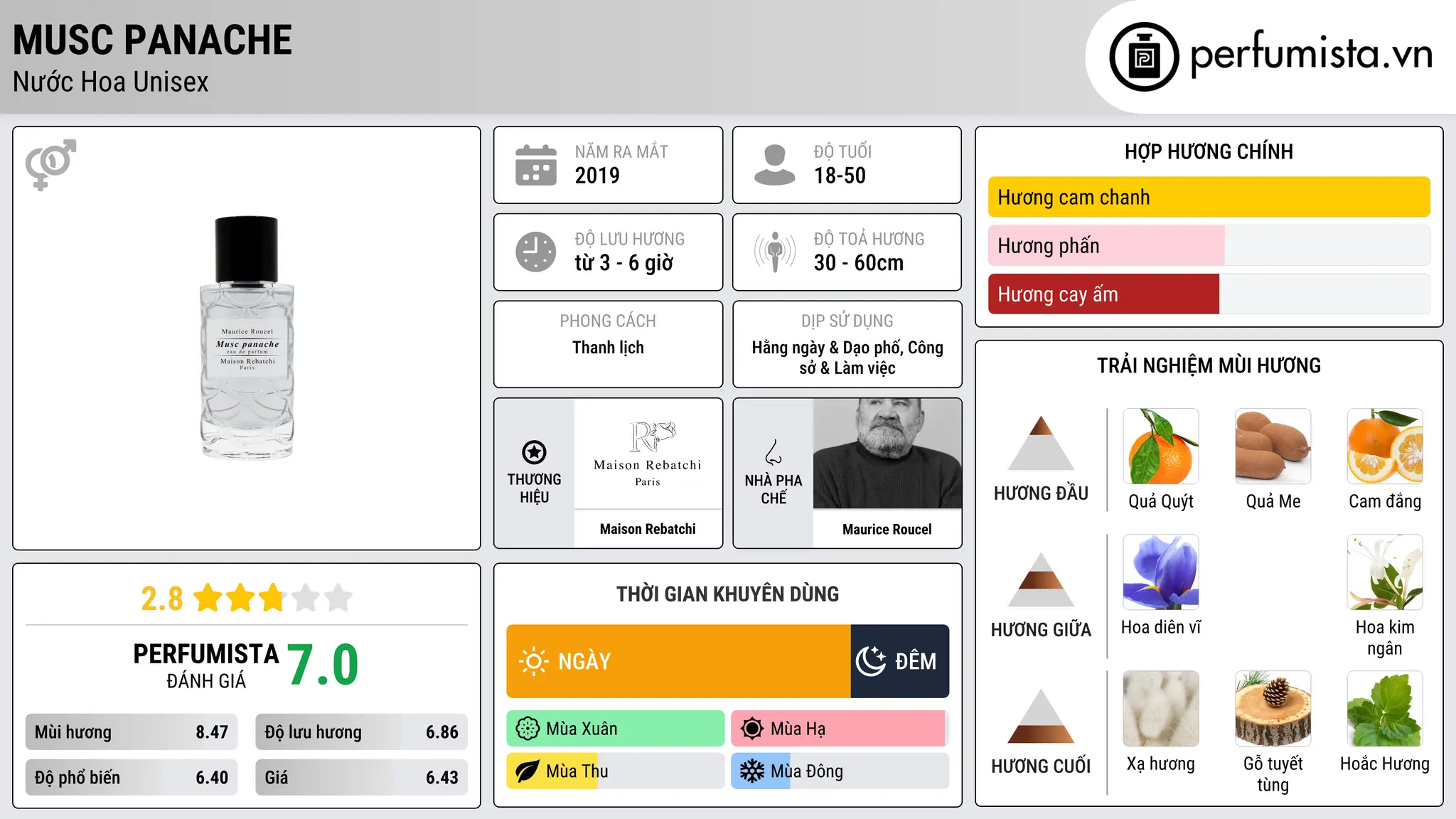Click the moon icon beside Đêm
This screenshot has height=819, width=1456.
click(x=871, y=661)
